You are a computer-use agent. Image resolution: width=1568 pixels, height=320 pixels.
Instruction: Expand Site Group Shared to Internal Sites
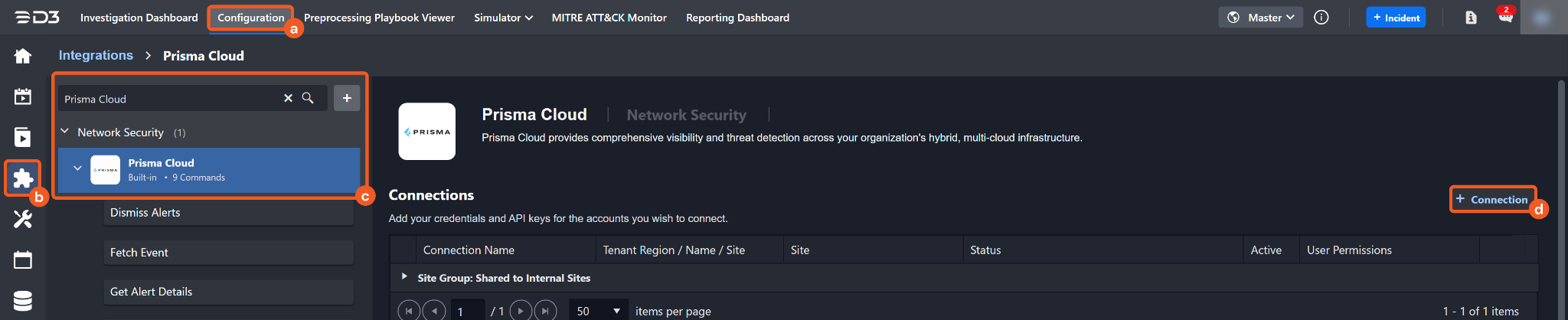click(404, 276)
